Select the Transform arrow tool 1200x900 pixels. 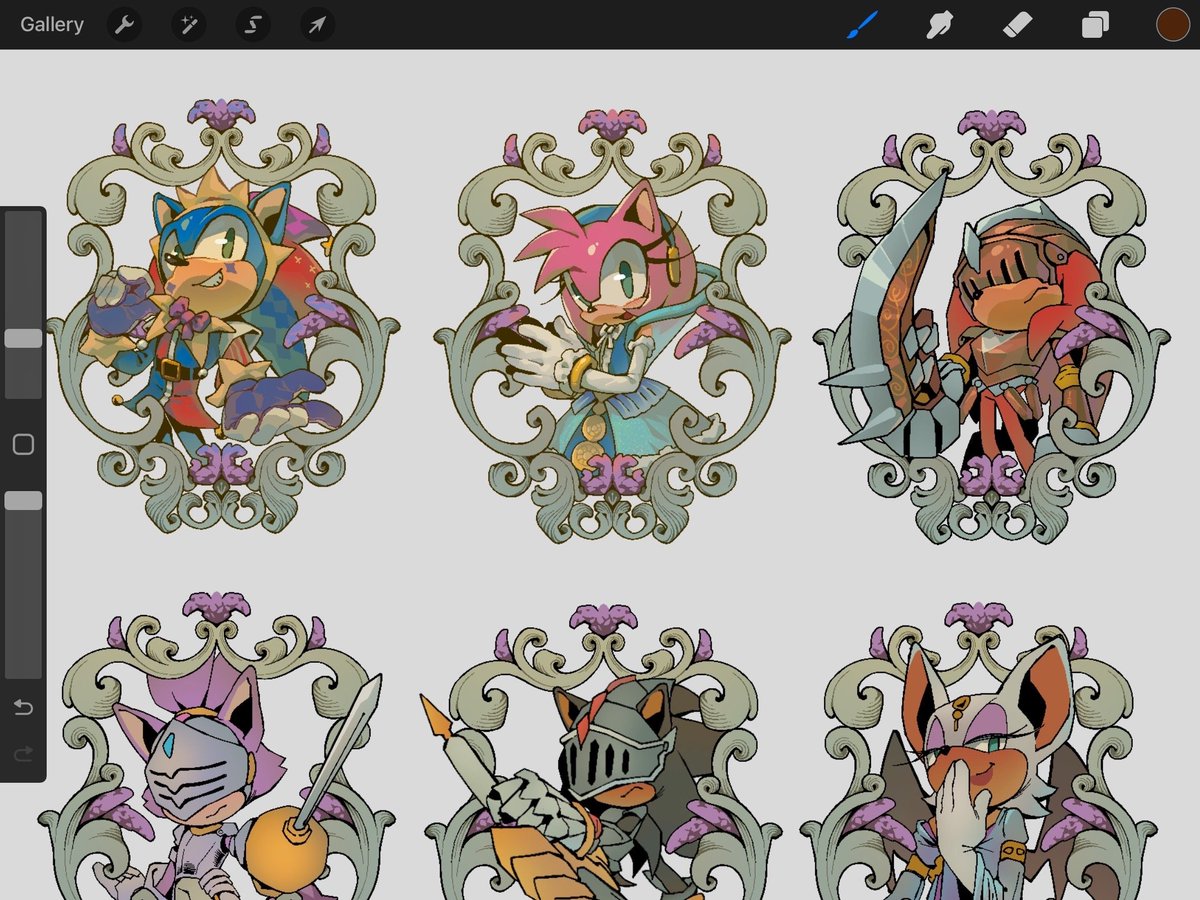(316, 24)
